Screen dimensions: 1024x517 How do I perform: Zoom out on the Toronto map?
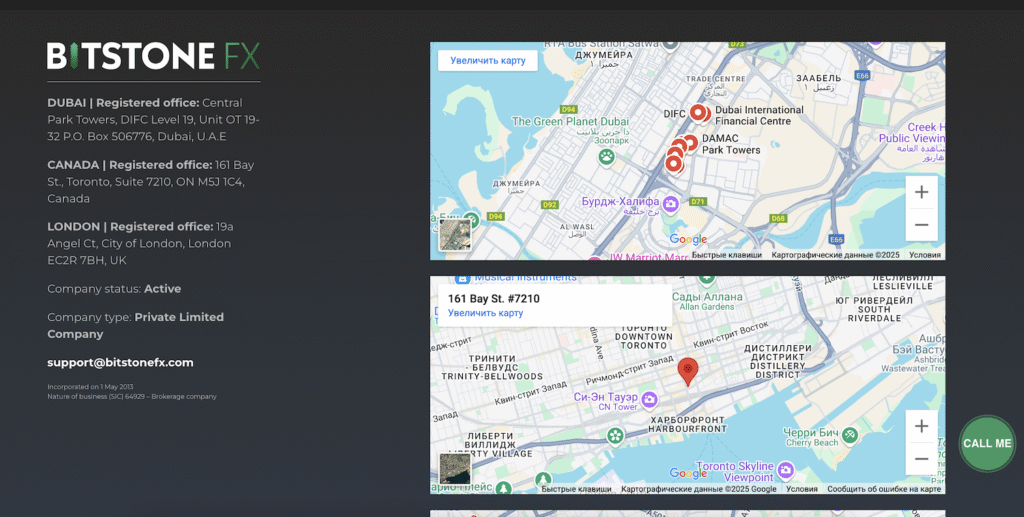921,458
